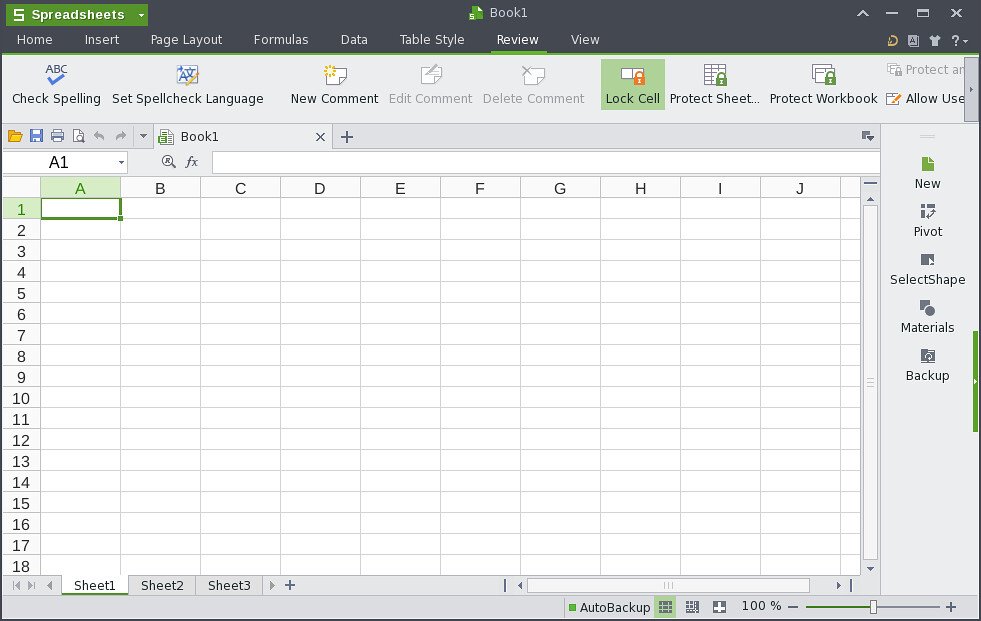
Task: Open the Pivot panel in the sidebar
Action: click(927, 218)
